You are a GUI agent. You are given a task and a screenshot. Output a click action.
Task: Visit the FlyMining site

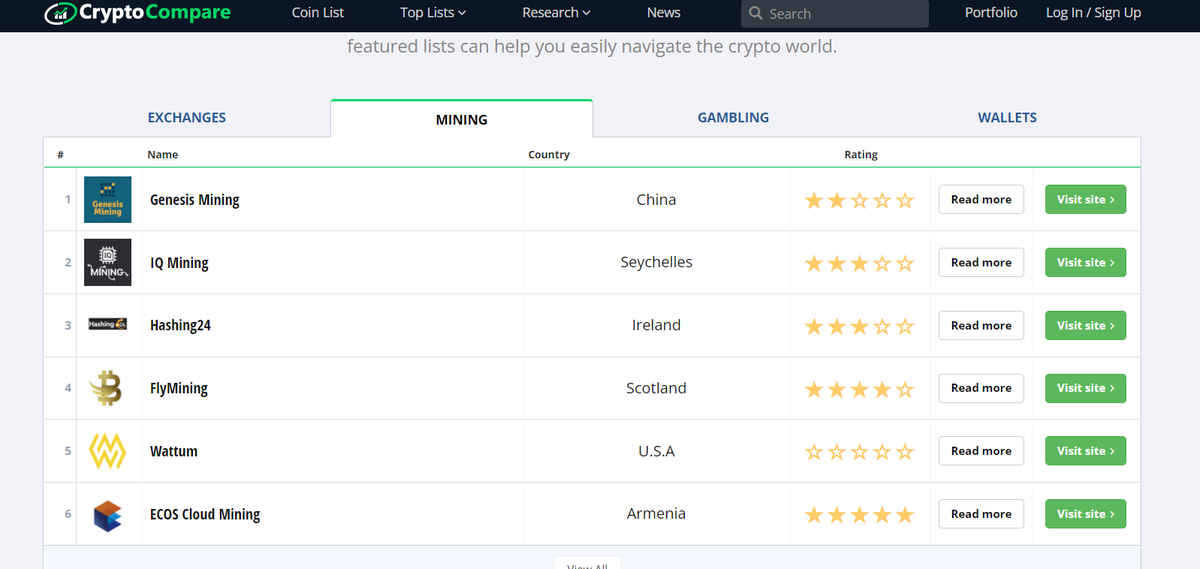click(x=1086, y=388)
